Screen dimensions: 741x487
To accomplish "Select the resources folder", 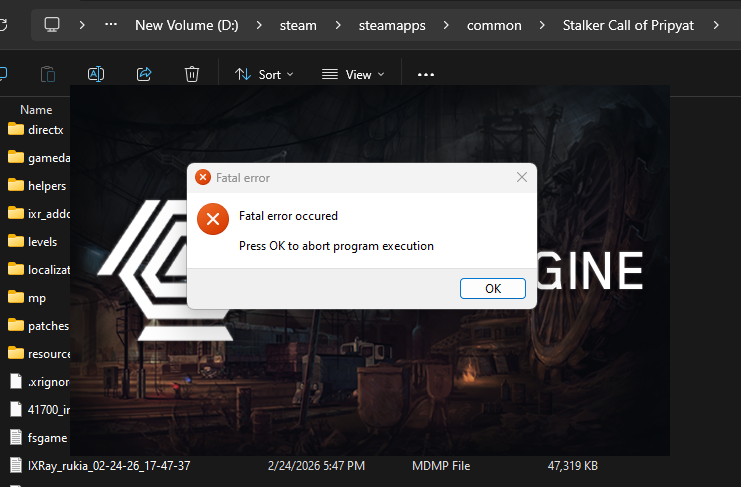I will (x=49, y=354).
